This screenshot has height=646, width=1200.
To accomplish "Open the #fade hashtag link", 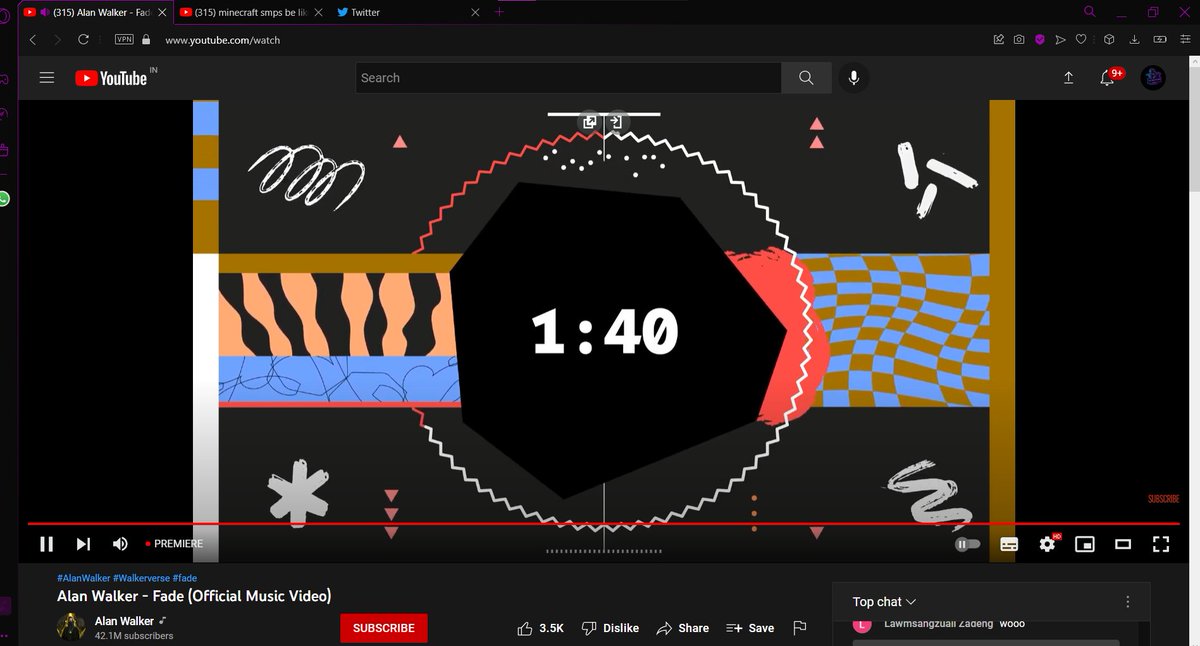I will pos(185,578).
